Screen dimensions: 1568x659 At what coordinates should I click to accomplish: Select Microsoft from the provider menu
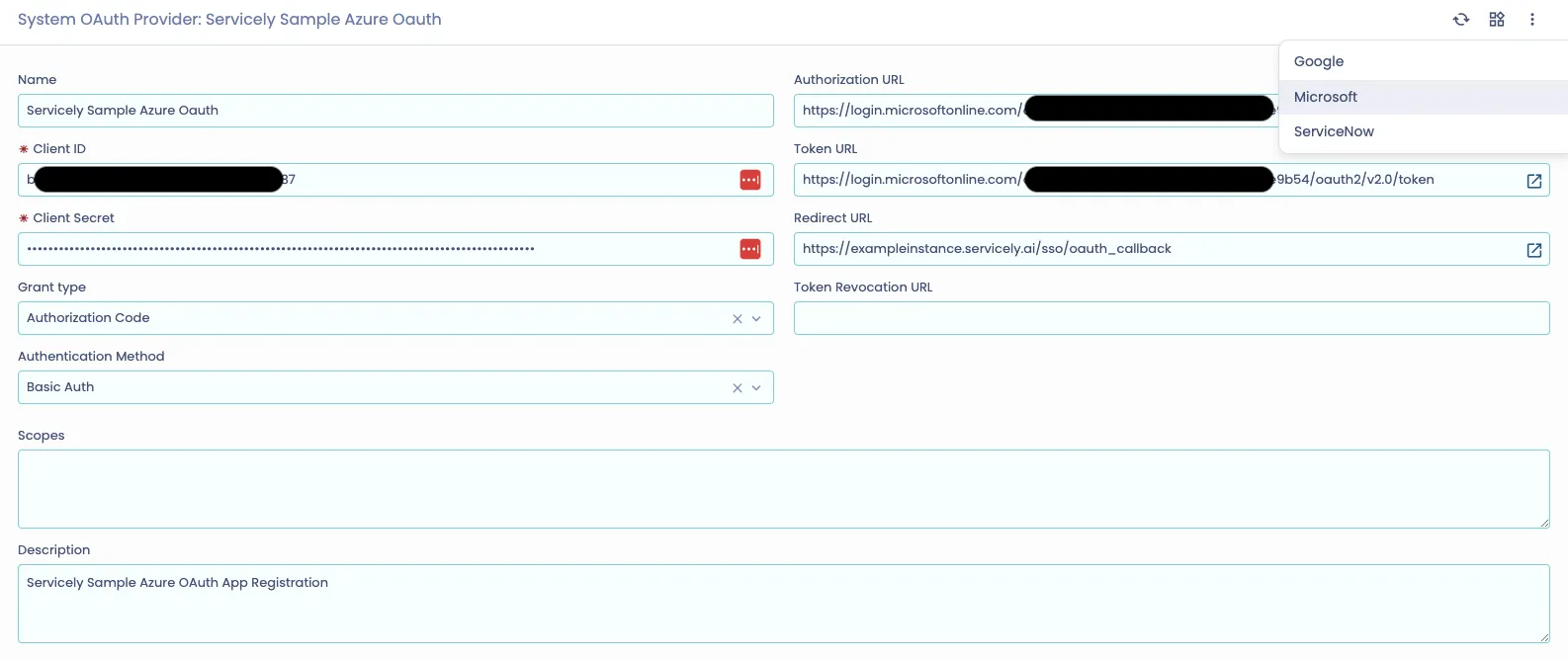coord(1424,97)
